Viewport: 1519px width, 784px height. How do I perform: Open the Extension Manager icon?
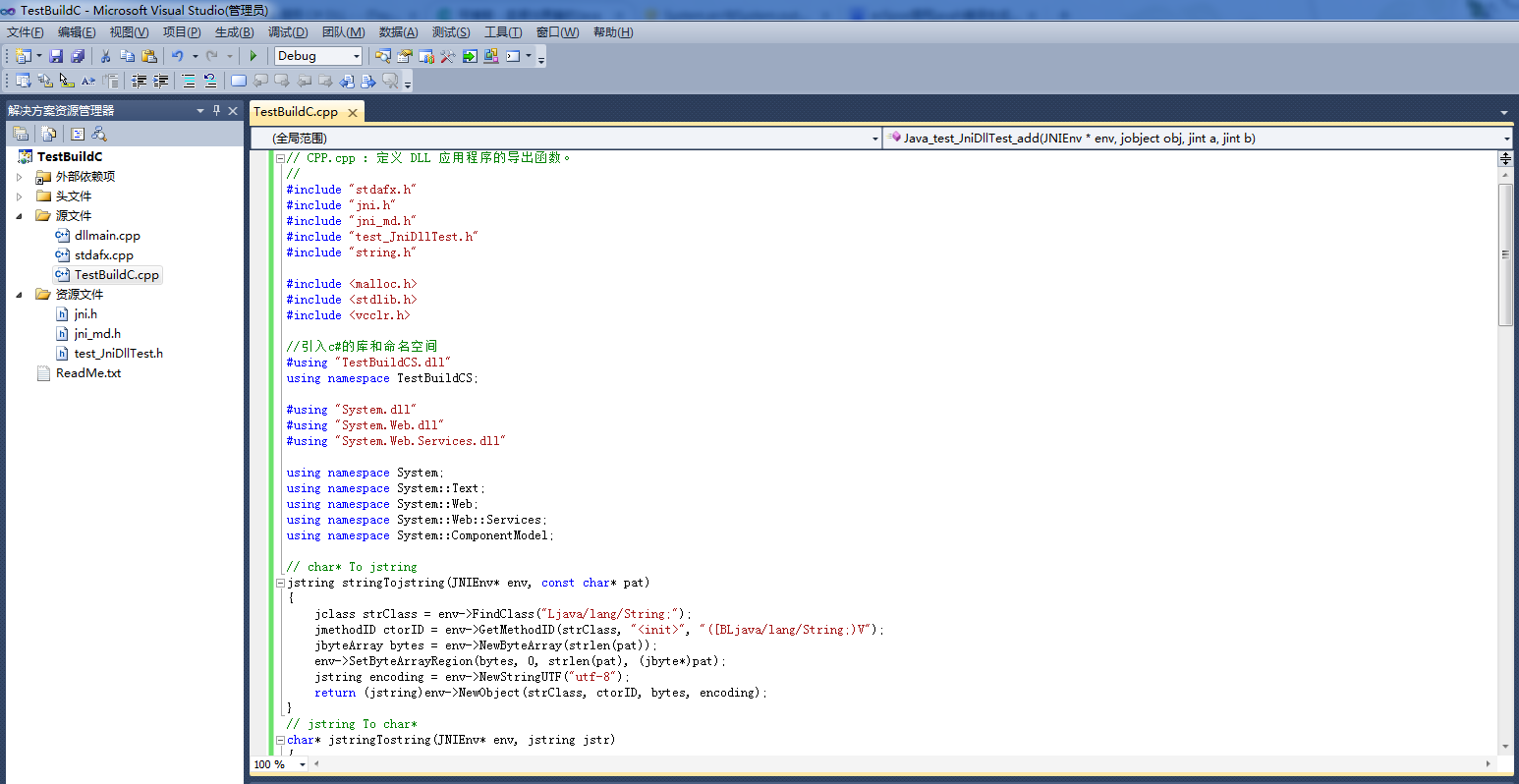click(491, 56)
